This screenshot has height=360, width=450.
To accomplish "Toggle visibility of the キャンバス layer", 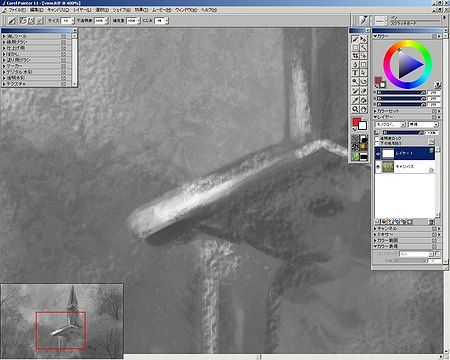I will click(378, 167).
